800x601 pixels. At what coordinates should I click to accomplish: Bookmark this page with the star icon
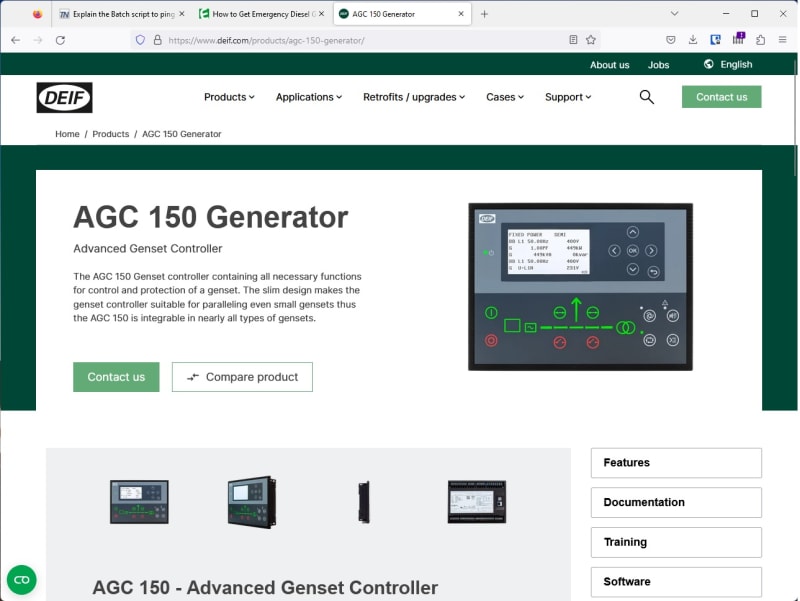pyautogui.click(x=591, y=40)
